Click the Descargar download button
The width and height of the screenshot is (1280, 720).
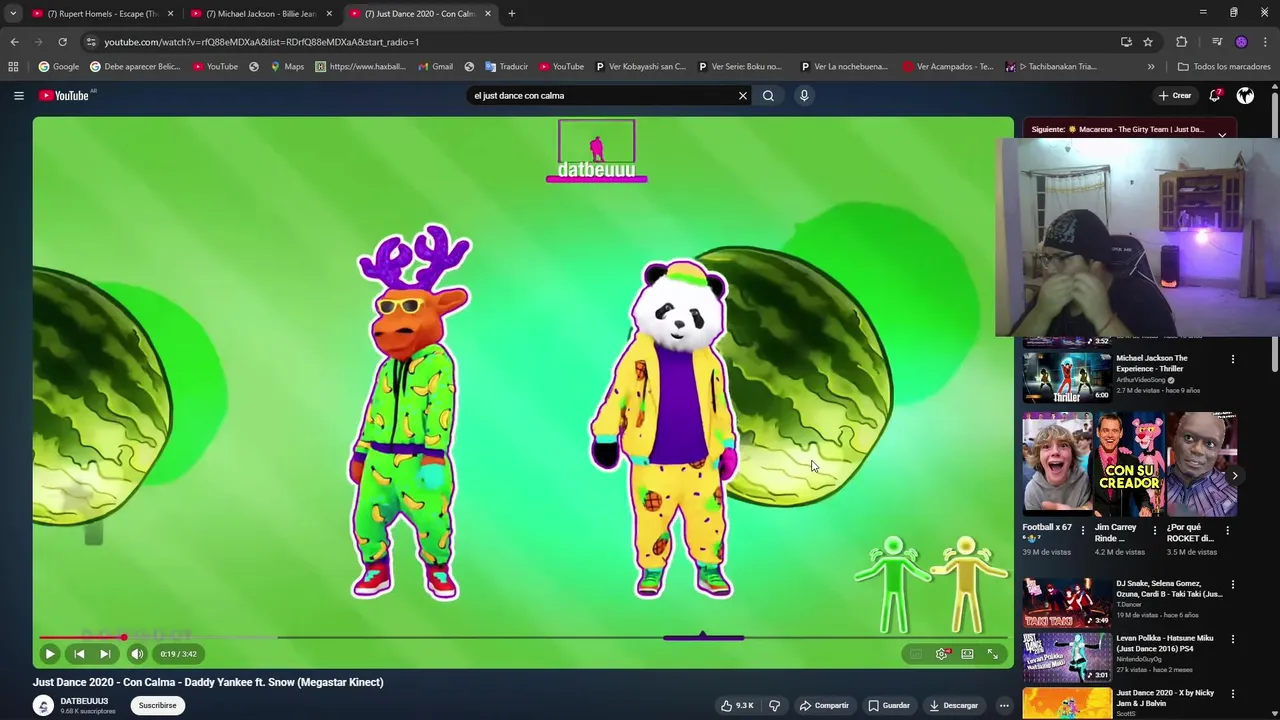(953, 705)
